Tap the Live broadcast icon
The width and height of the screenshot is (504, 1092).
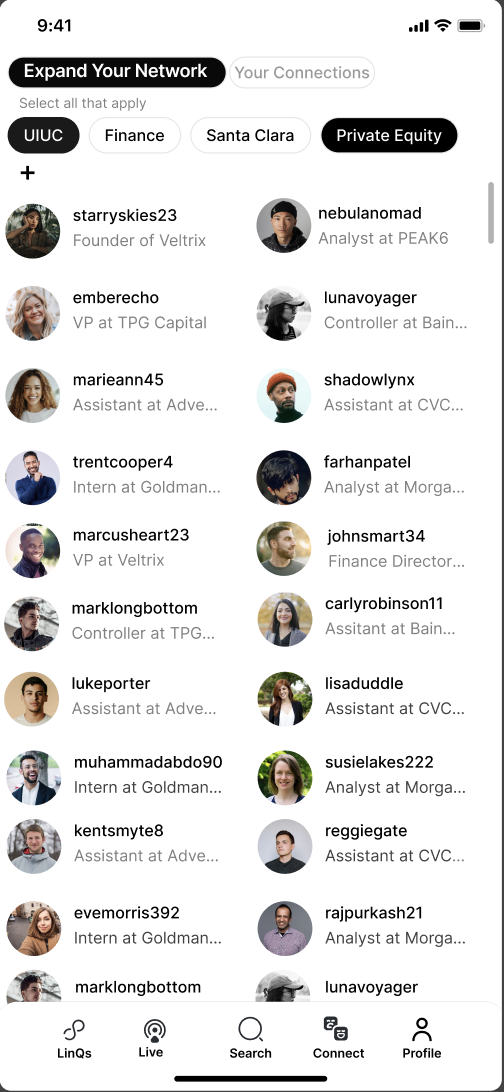tap(154, 1030)
